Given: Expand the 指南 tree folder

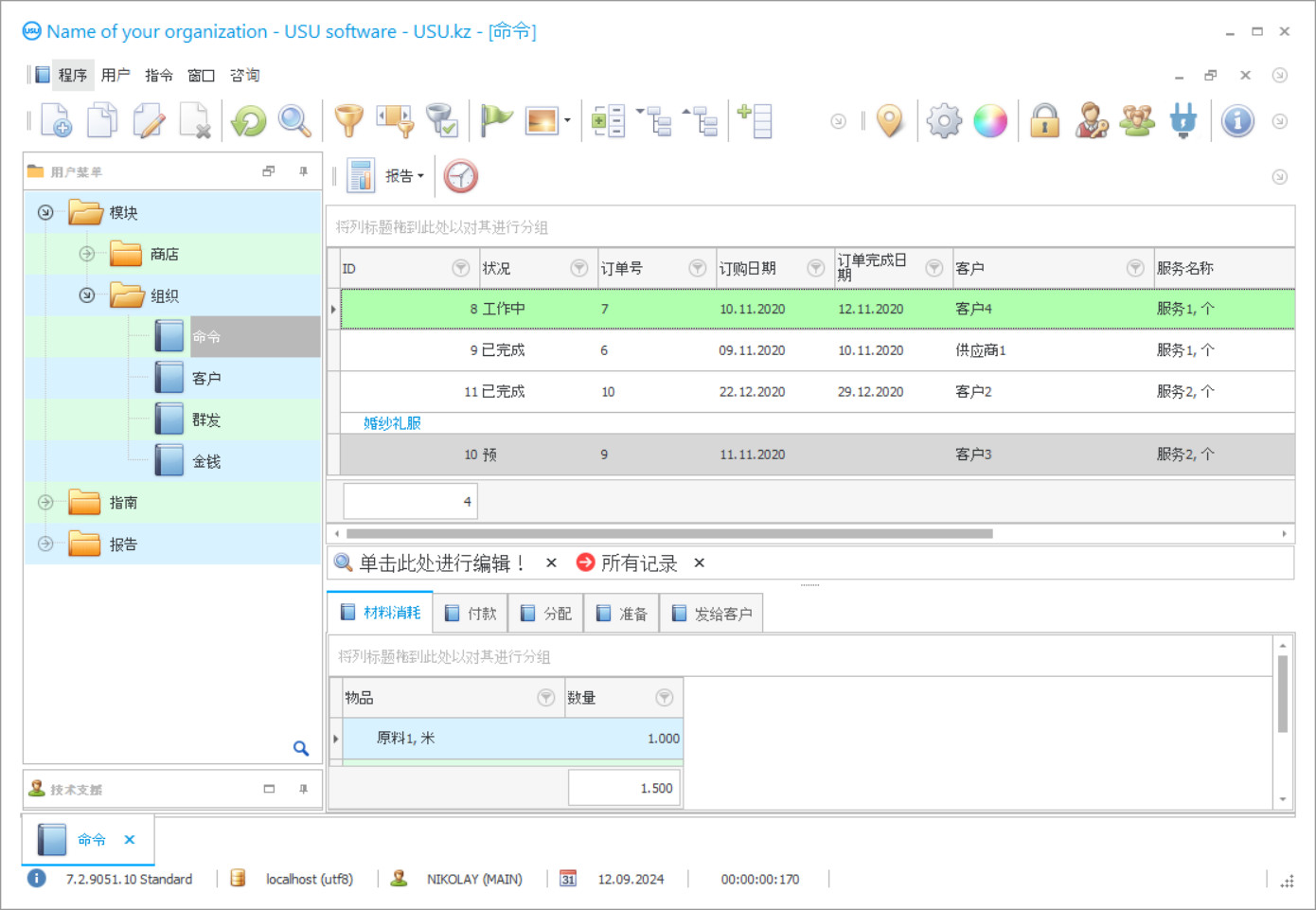Looking at the screenshot, I should (45, 503).
